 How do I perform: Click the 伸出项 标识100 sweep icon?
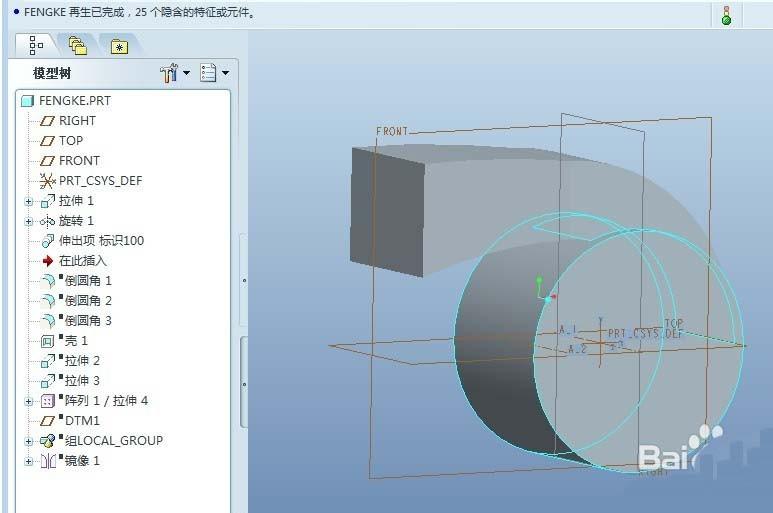click(x=48, y=241)
